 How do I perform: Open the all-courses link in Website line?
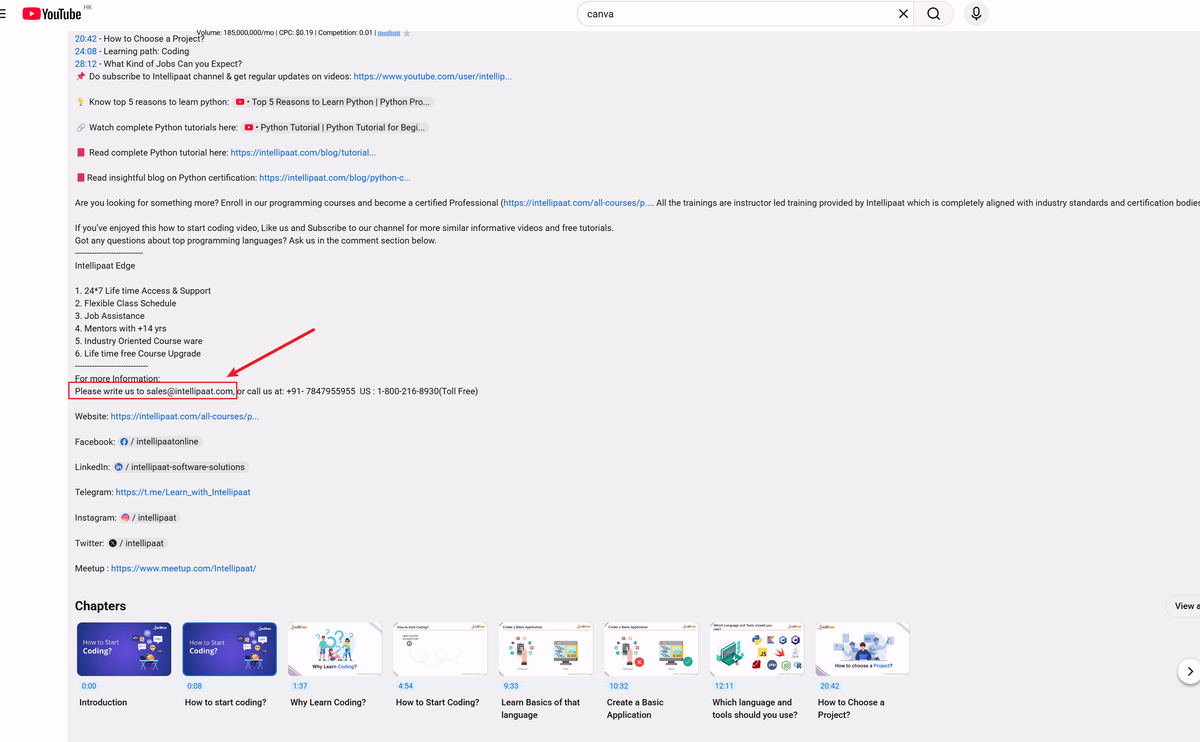pos(184,416)
